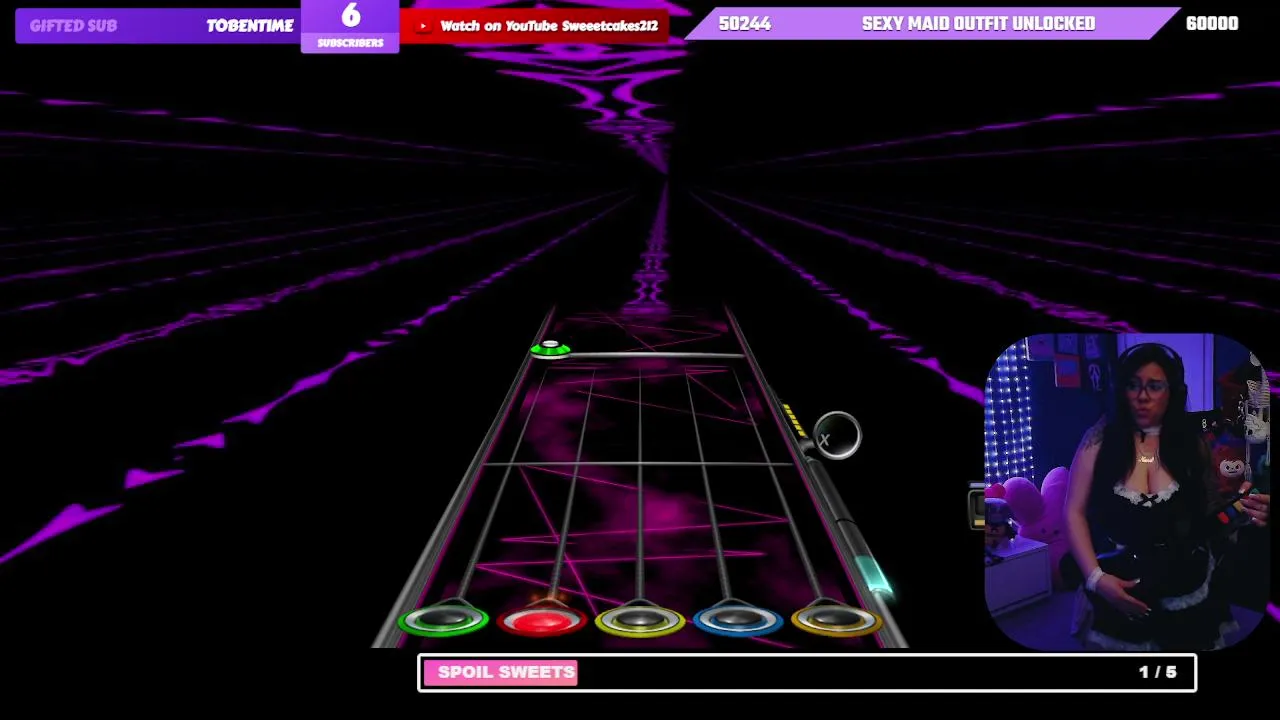Click the YouTube icon in red banner
Image resolution: width=1280 pixels, height=720 pixels.
[423, 26]
